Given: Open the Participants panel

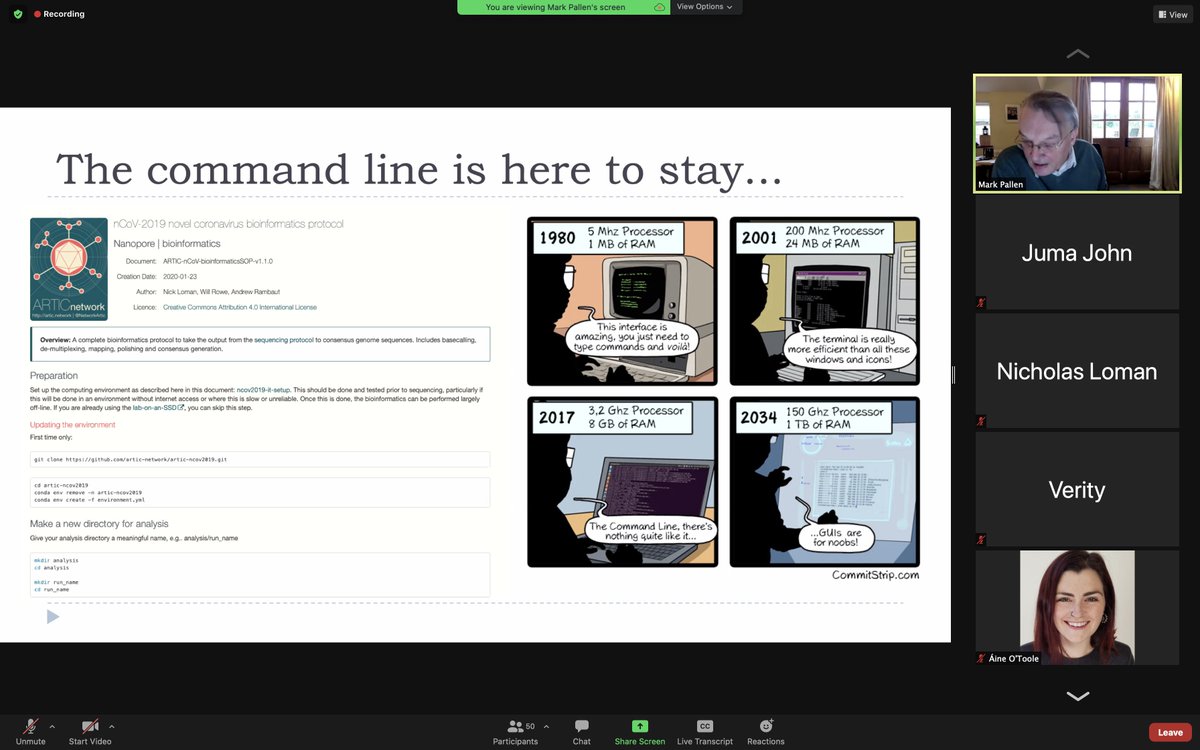Looking at the screenshot, I should (x=515, y=732).
